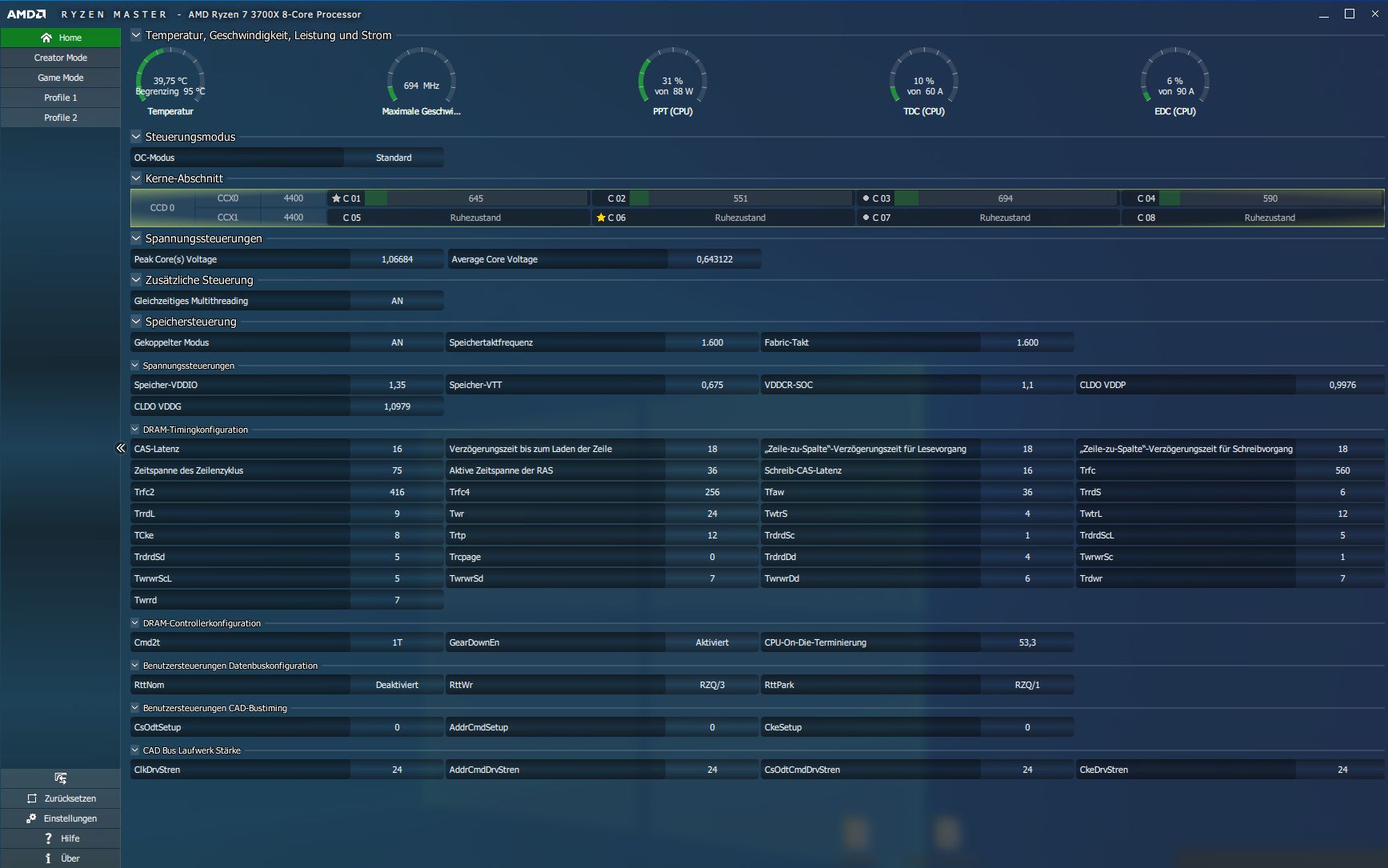Click the TDC (CPU) gauge
Viewport: 1388px width, 868px height.
[924, 82]
